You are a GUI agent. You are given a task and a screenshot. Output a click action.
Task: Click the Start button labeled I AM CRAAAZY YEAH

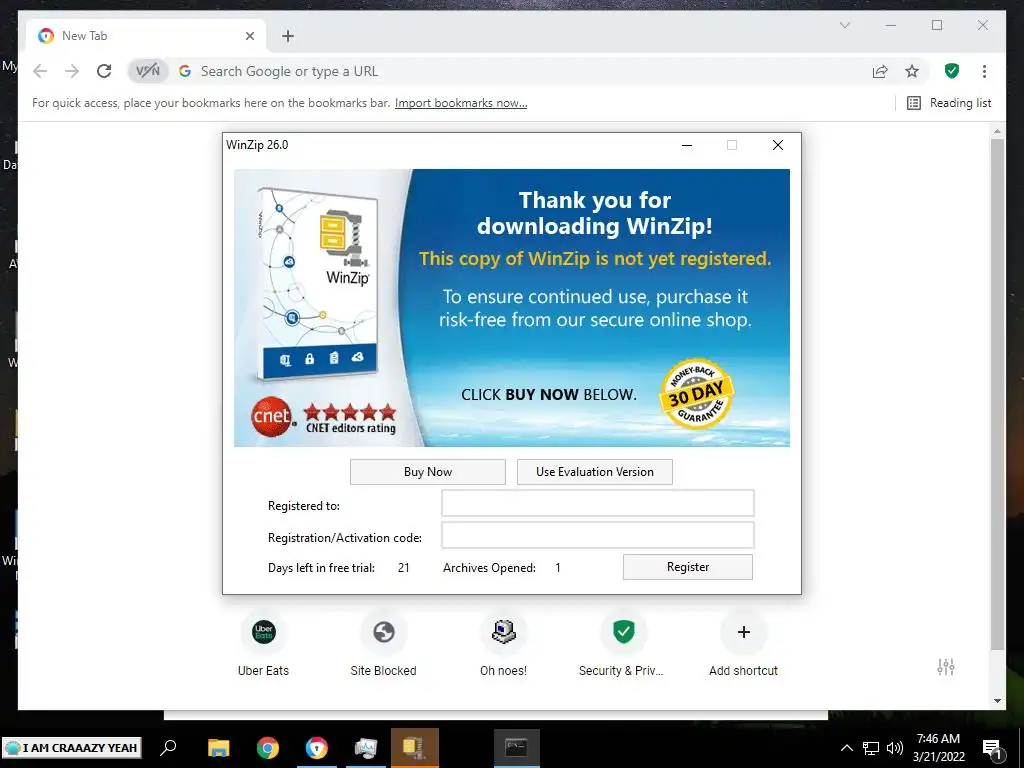click(72, 748)
